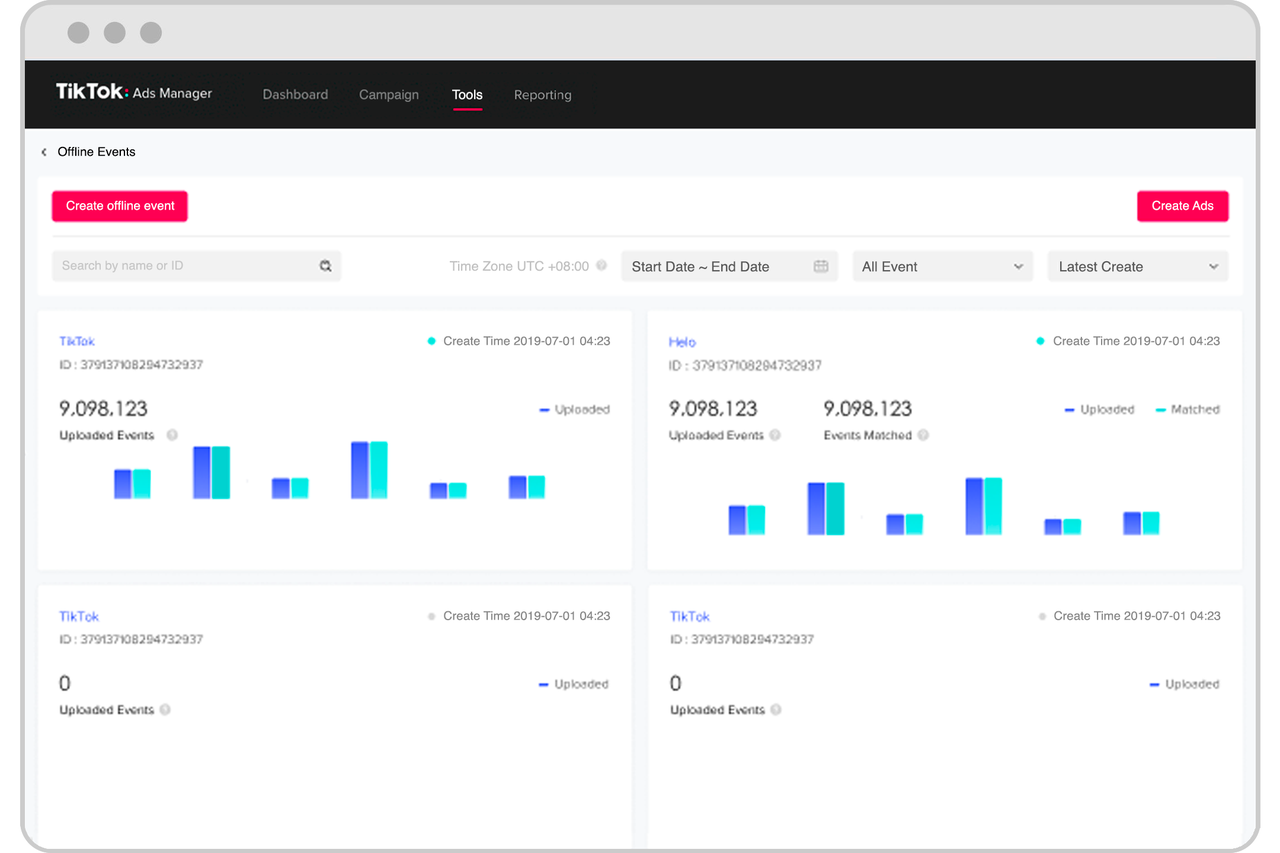This screenshot has height=853, width=1280.
Task: Click info icon in bottom-right card's Uploaded Events
Action: point(776,709)
